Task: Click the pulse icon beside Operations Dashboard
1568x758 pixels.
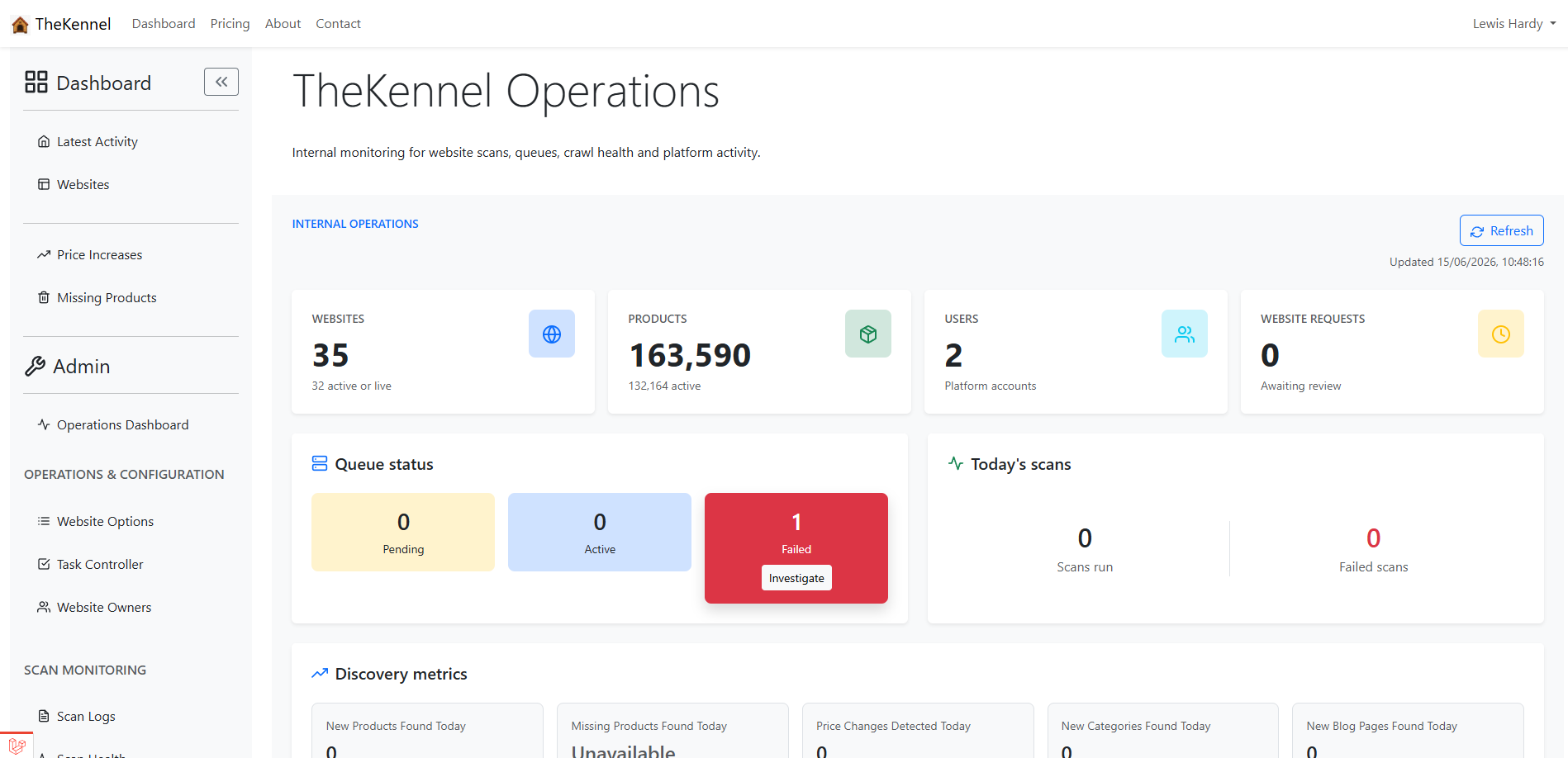Action: (44, 424)
